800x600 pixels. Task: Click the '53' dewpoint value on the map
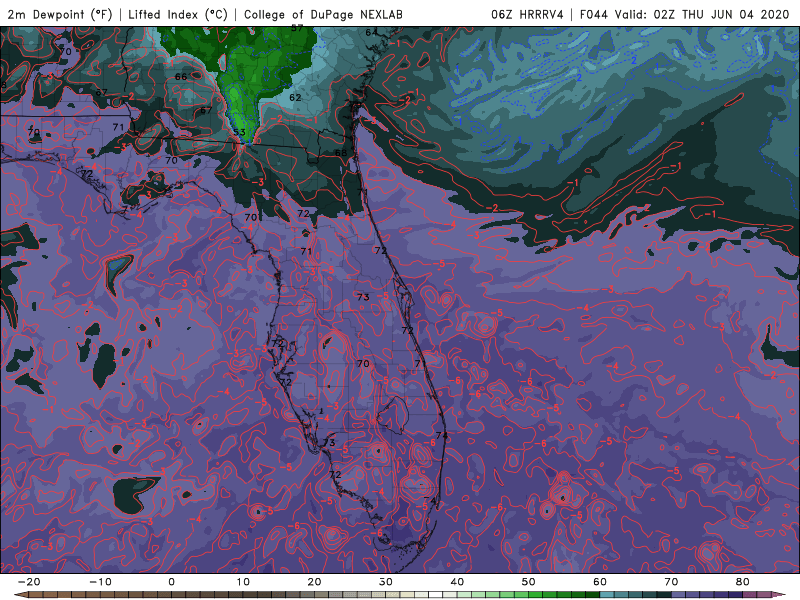pyautogui.click(x=239, y=132)
